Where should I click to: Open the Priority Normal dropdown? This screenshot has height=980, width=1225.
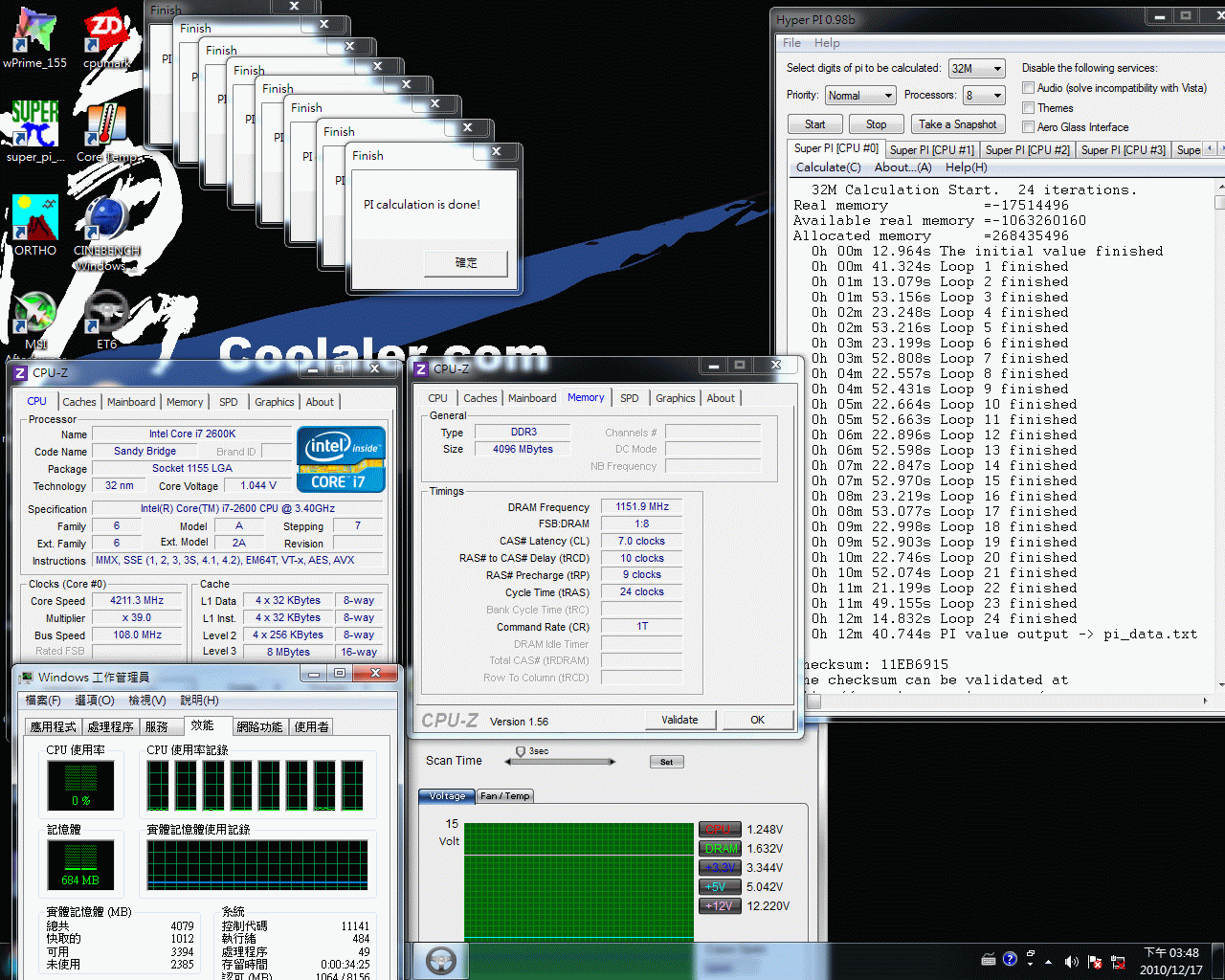pos(860,95)
